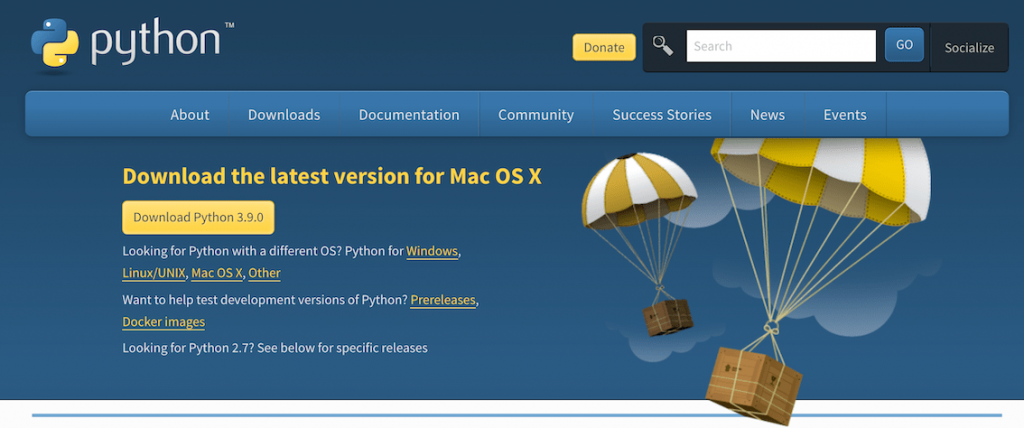1024x428 pixels.
Task: Click the GO search button
Action: [904, 45]
